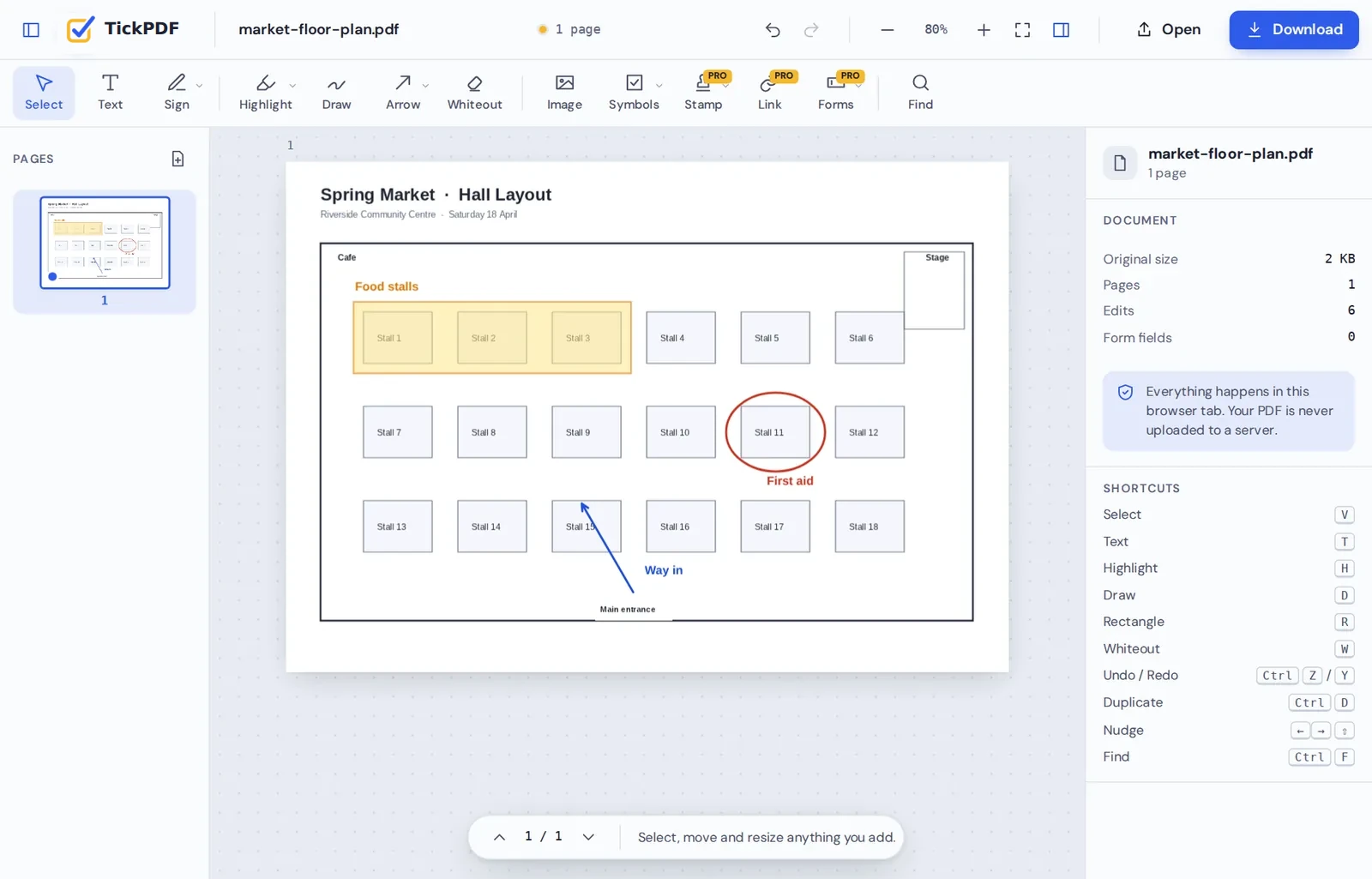Image resolution: width=1372 pixels, height=879 pixels.
Task: Pick the Sign tool
Action: click(x=177, y=93)
